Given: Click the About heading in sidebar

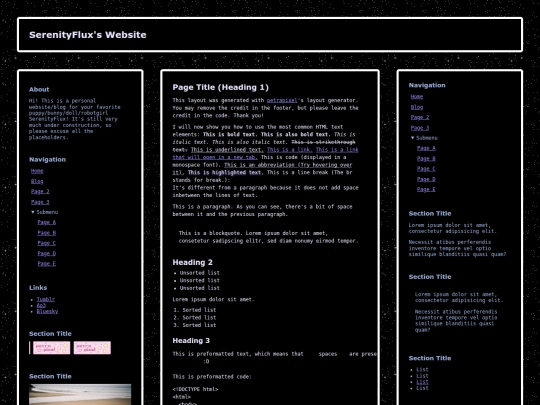Looking at the screenshot, I should tap(39, 90).
